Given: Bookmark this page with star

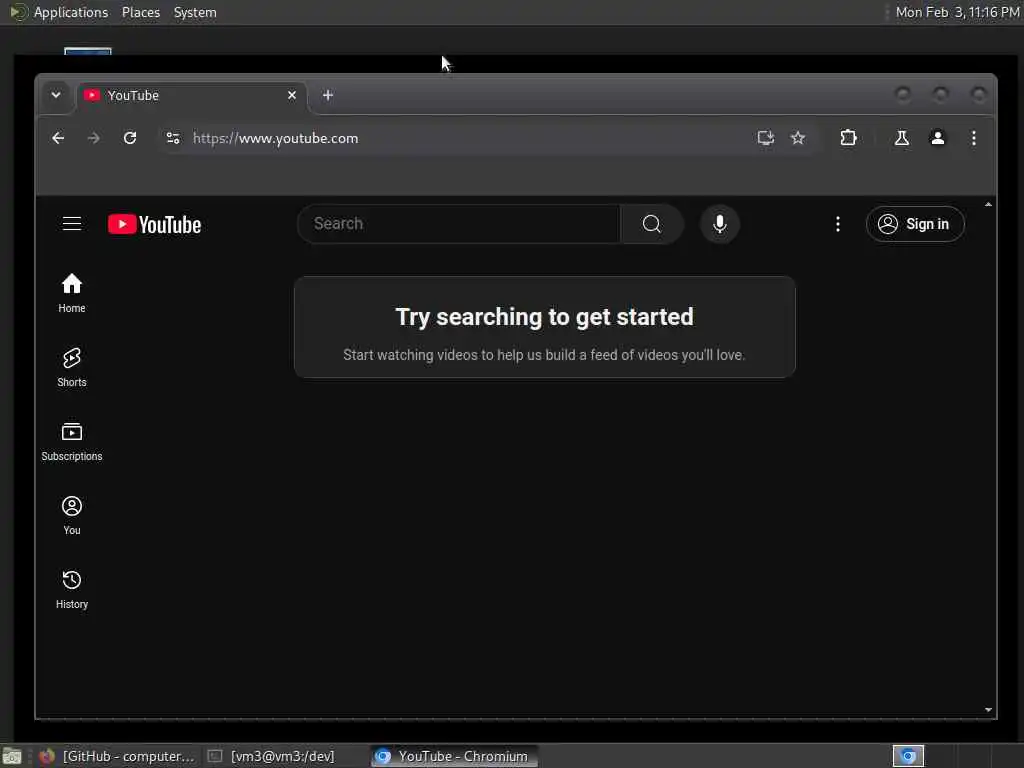Looking at the screenshot, I should coord(798,138).
